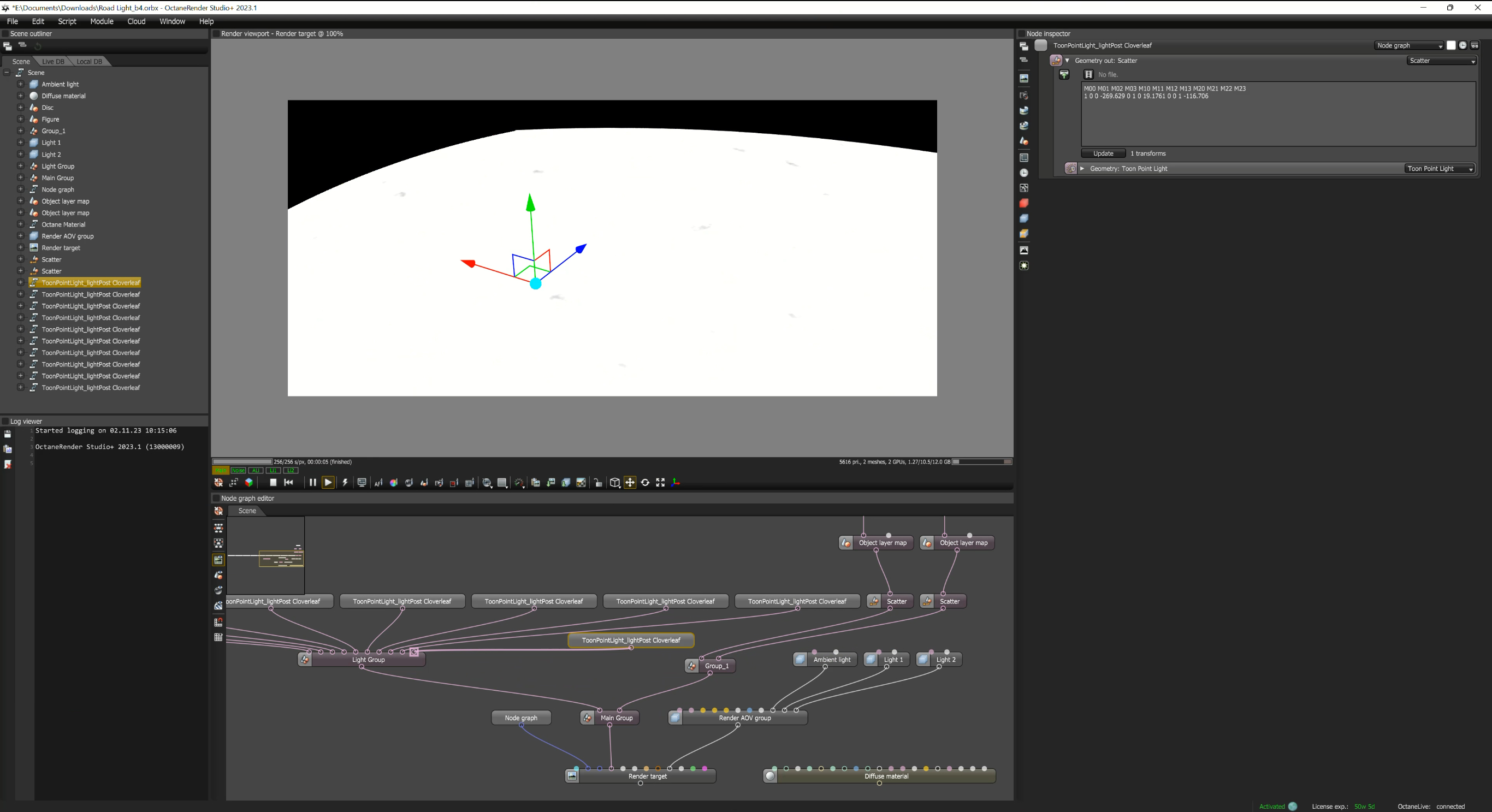
Task: Expand the Light Group tree item
Action: coord(20,166)
